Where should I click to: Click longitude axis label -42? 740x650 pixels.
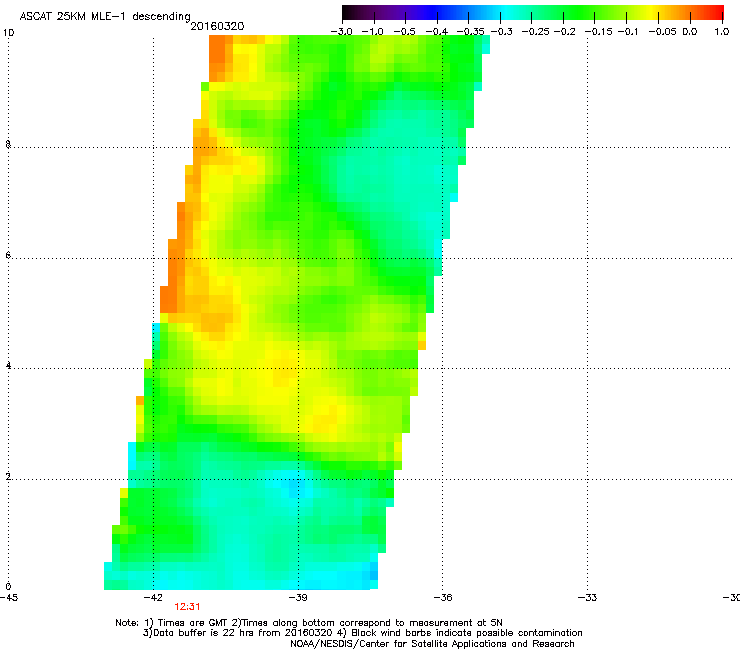152,598
